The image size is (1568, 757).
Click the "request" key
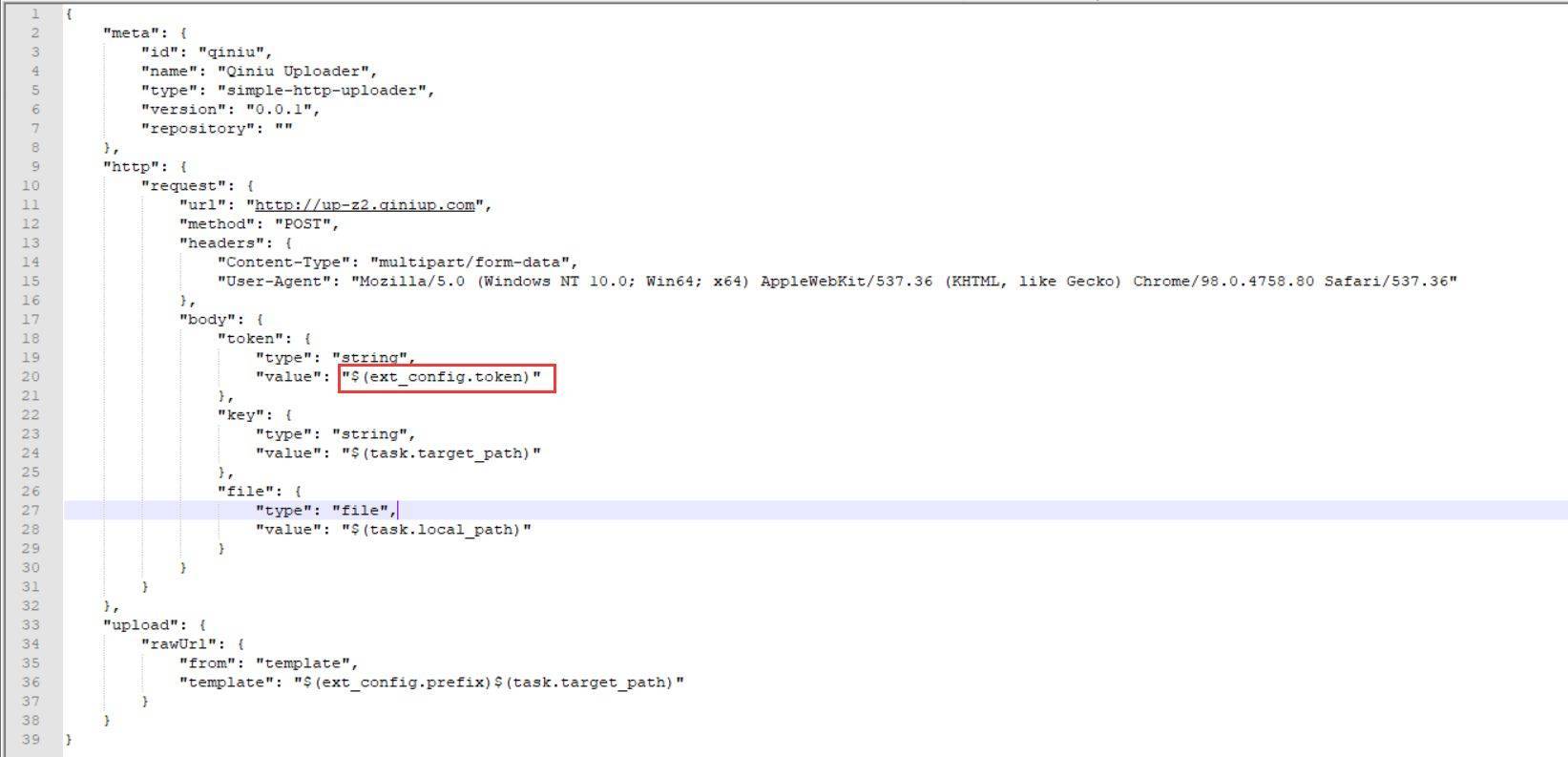click(183, 186)
